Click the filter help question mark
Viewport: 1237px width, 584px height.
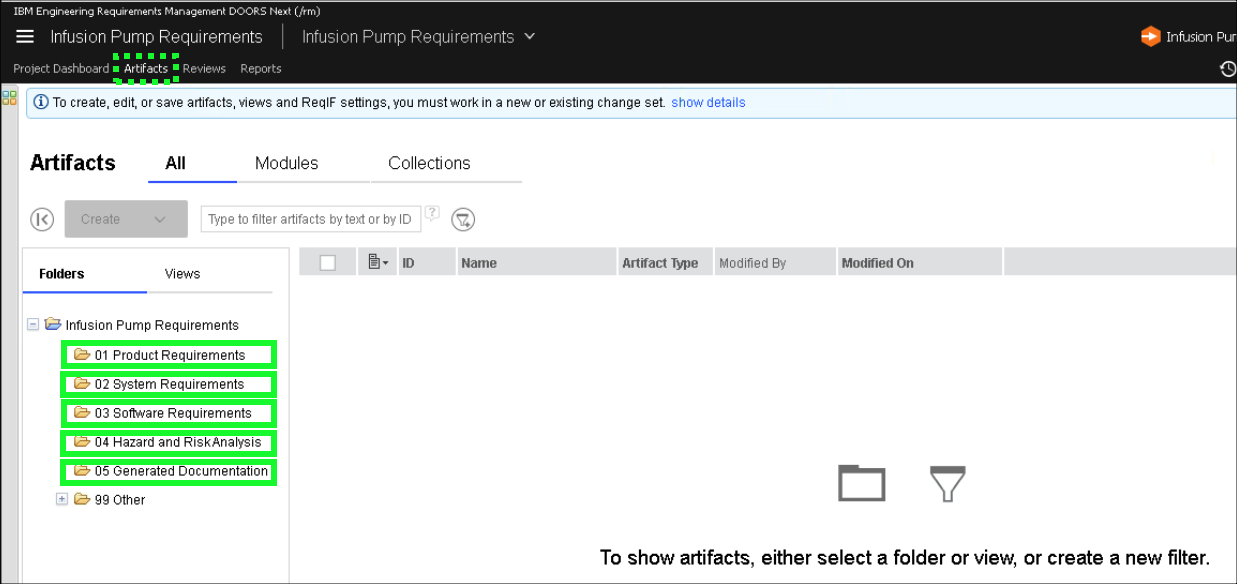(432, 212)
